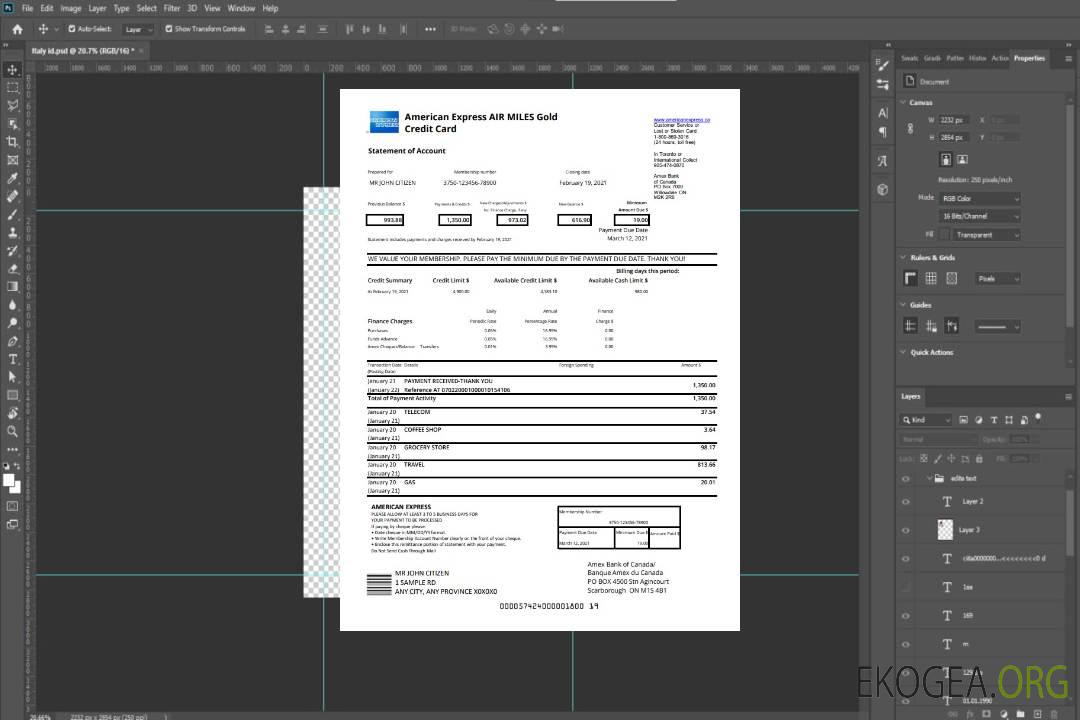
Task: Click the Lock all padlock icon
Action: click(x=979, y=458)
